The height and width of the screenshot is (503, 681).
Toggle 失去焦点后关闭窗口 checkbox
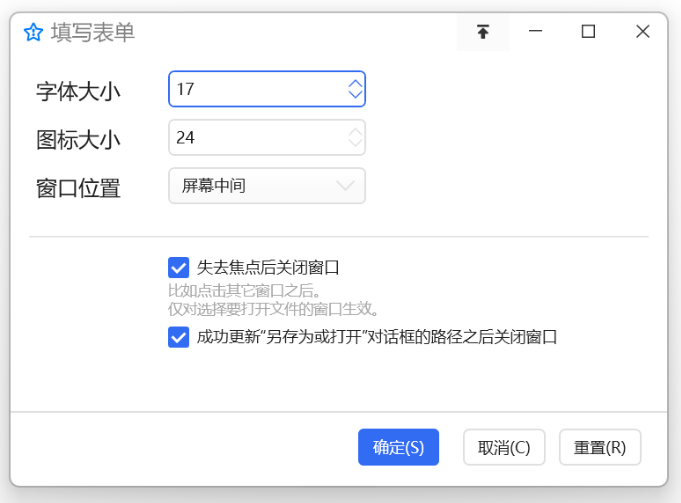[x=179, y=267]
